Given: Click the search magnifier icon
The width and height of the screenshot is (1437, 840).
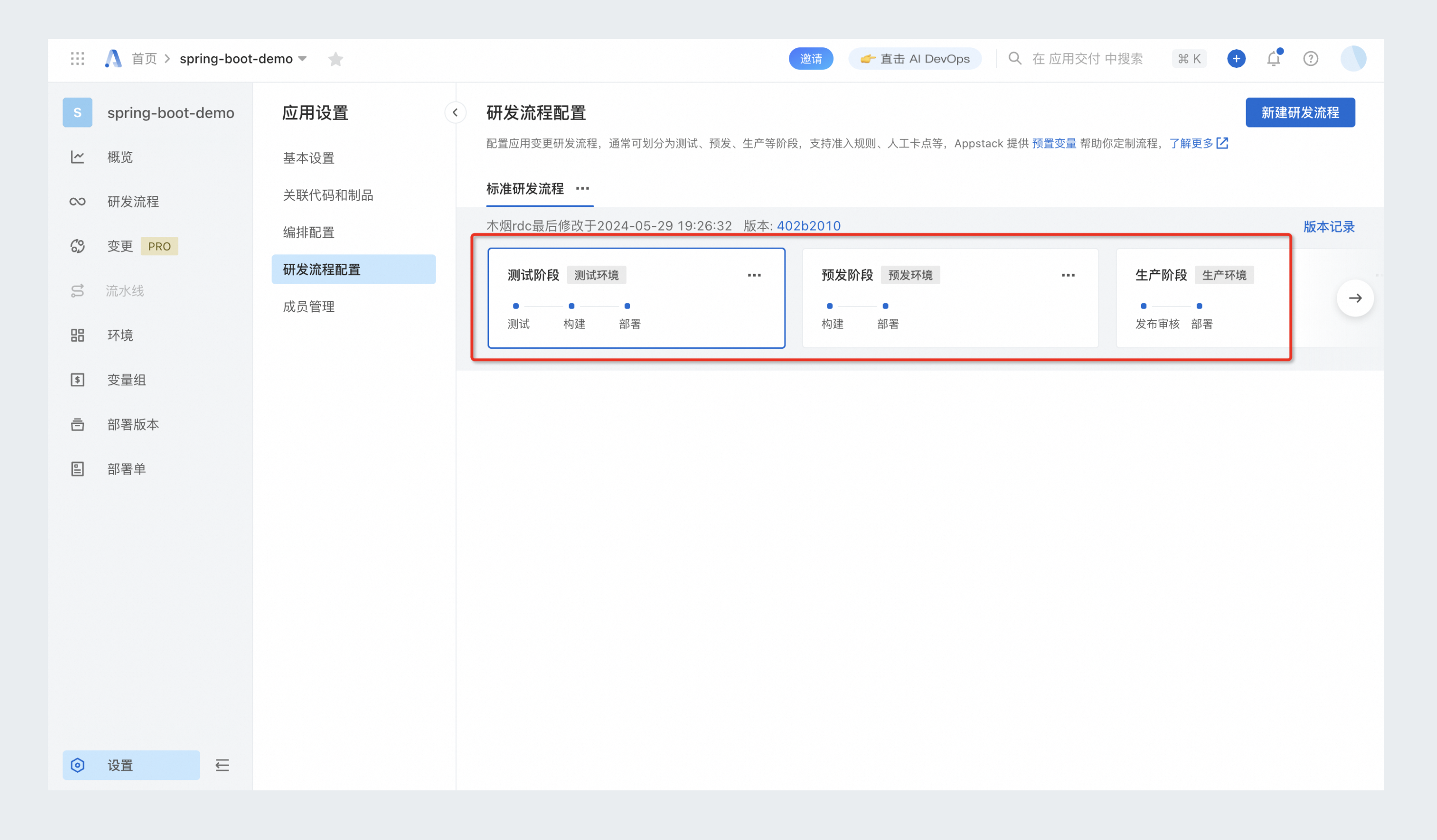Looking at the screenshot, I should pyautogui.click(x=1014, y=58).
